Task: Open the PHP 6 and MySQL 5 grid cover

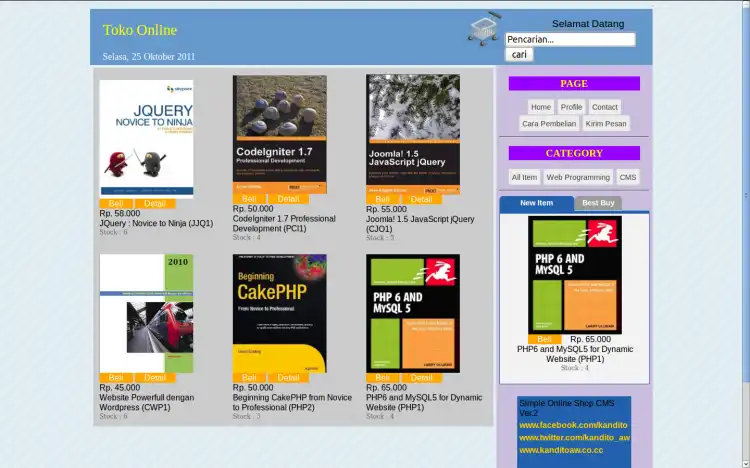Action: (x=413, y=313)
